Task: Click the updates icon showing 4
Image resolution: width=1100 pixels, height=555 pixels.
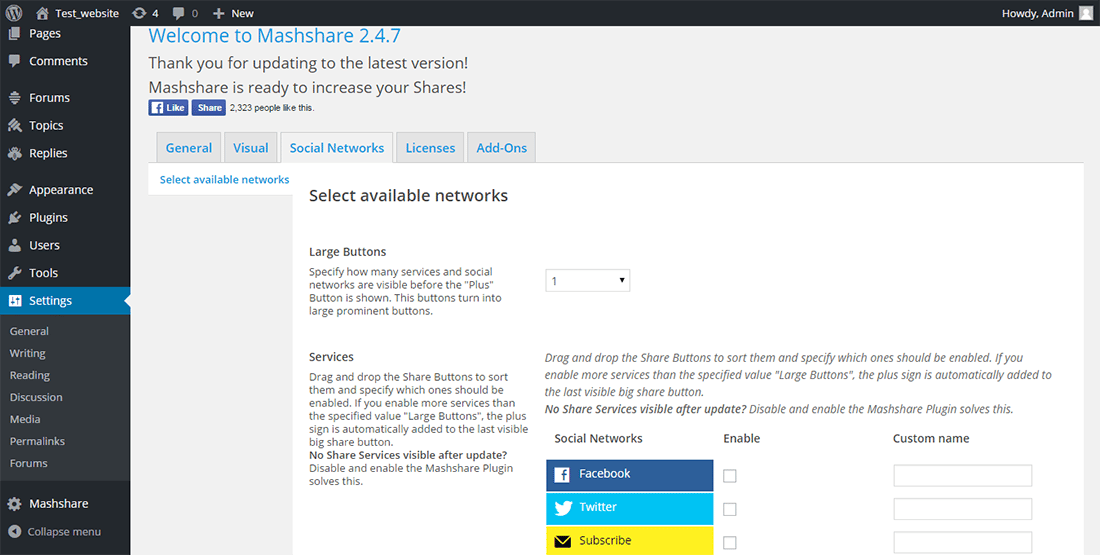Action: coord(140,13)
